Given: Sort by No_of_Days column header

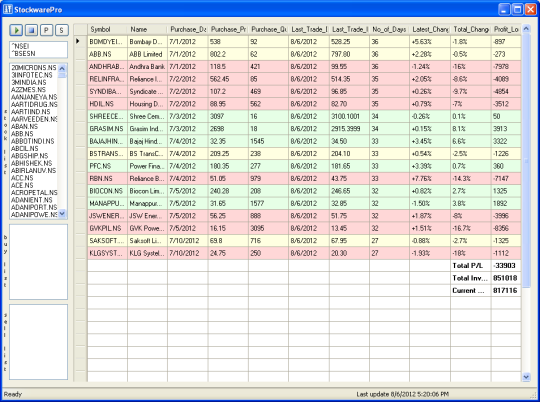Looking at the screenshot, I should tap(390, 30).
